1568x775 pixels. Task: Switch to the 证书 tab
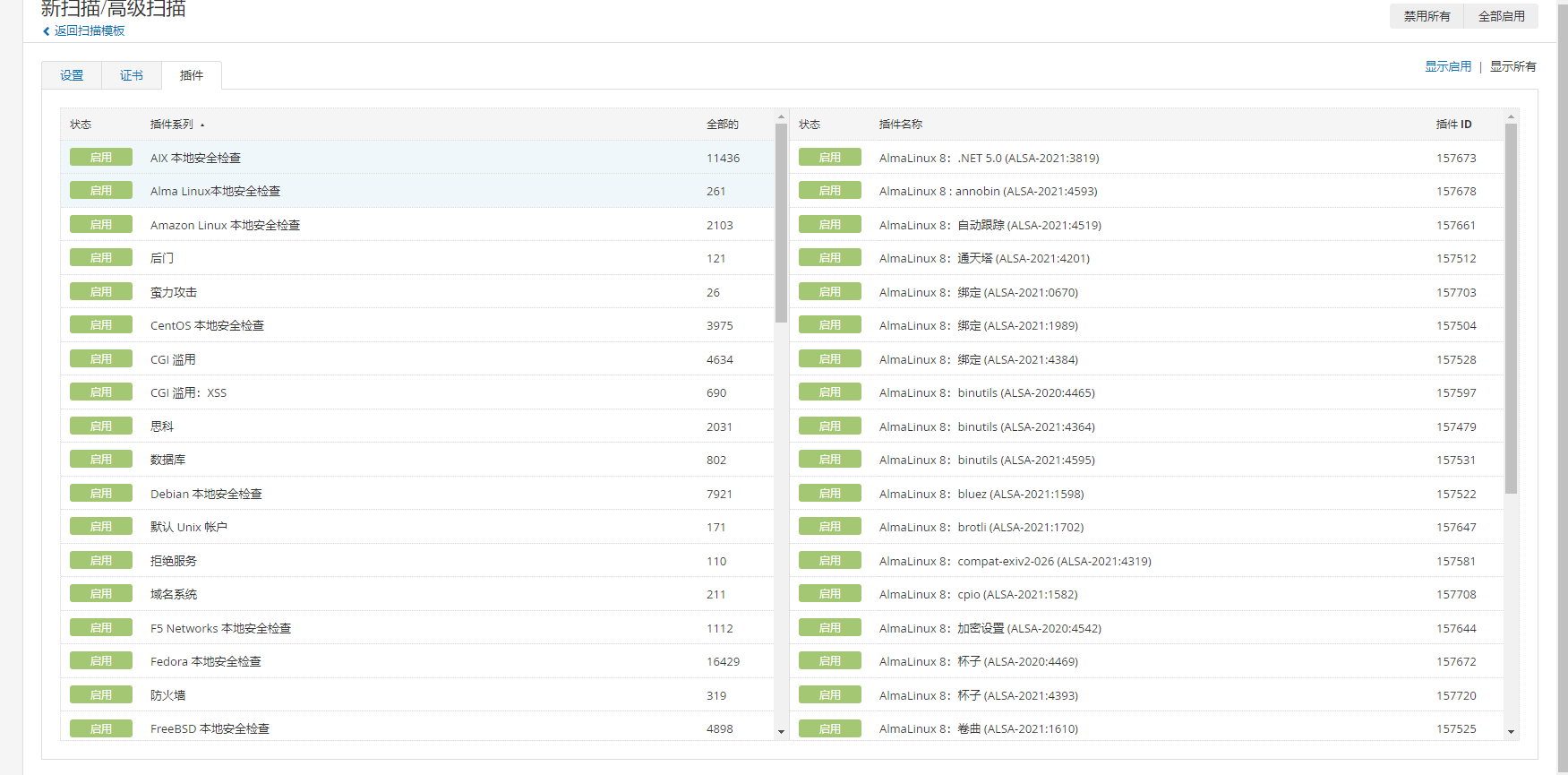click(132, 75)
